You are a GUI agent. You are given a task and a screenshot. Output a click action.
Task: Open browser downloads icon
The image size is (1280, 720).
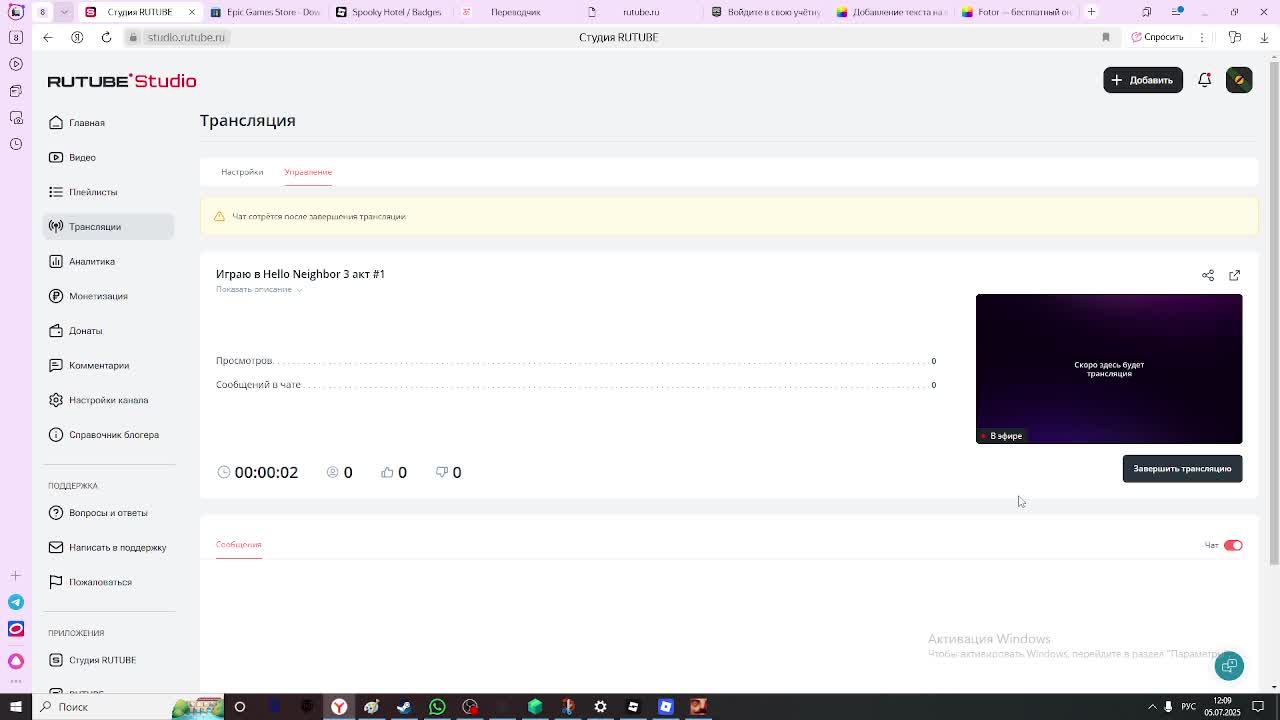pyautogui.click(x=1264, y=37)
